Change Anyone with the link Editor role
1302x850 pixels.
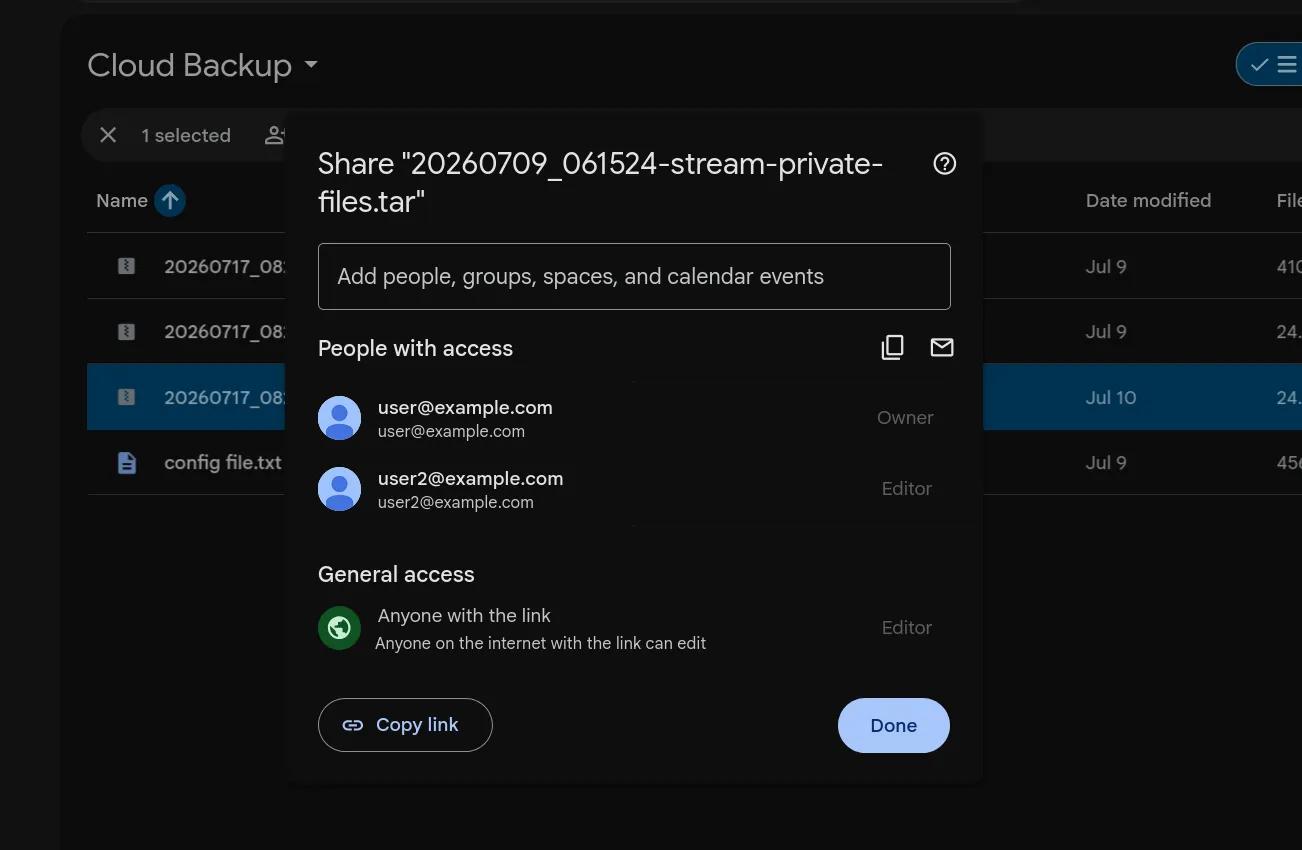(x=906, y=628)
